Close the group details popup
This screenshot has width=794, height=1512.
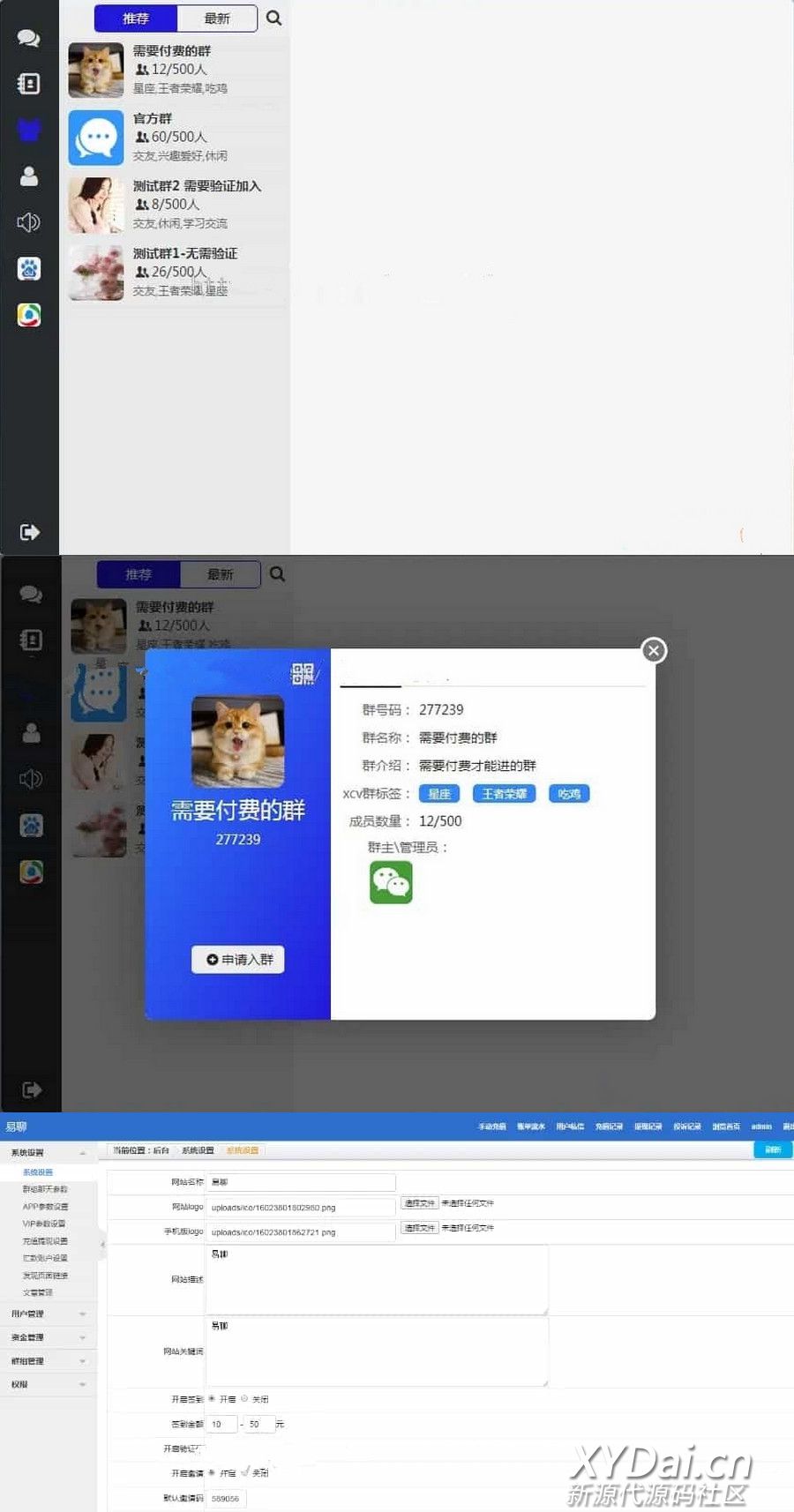point(653,651)
